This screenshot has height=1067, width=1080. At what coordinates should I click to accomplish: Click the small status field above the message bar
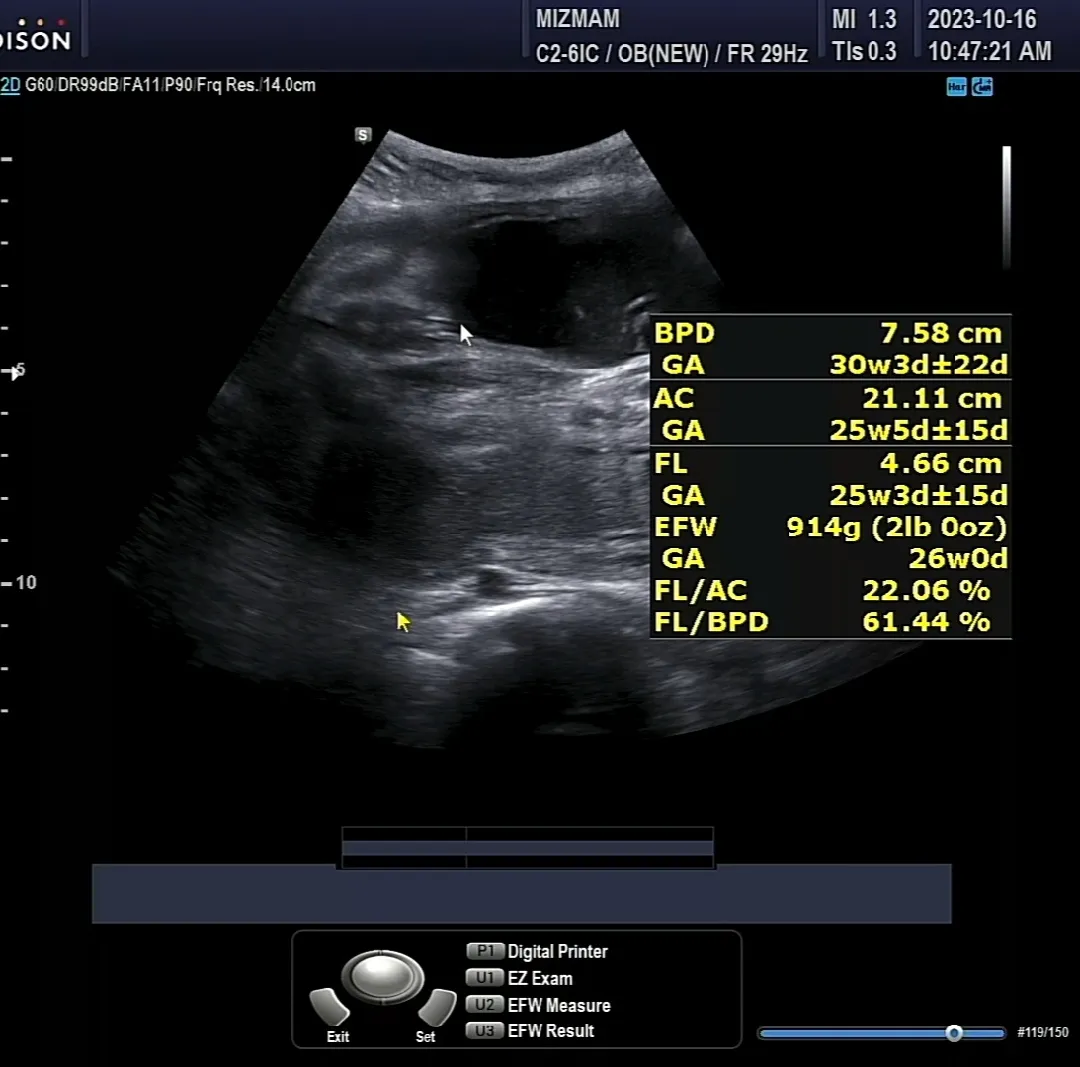528,848
